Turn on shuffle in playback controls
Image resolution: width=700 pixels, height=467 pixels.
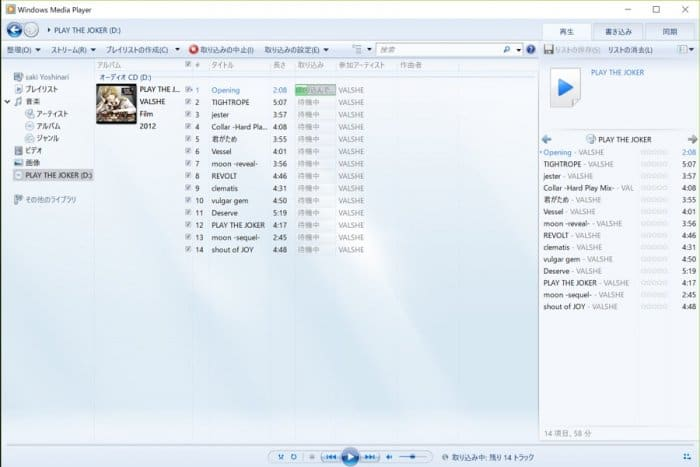[x=280, y=457]
